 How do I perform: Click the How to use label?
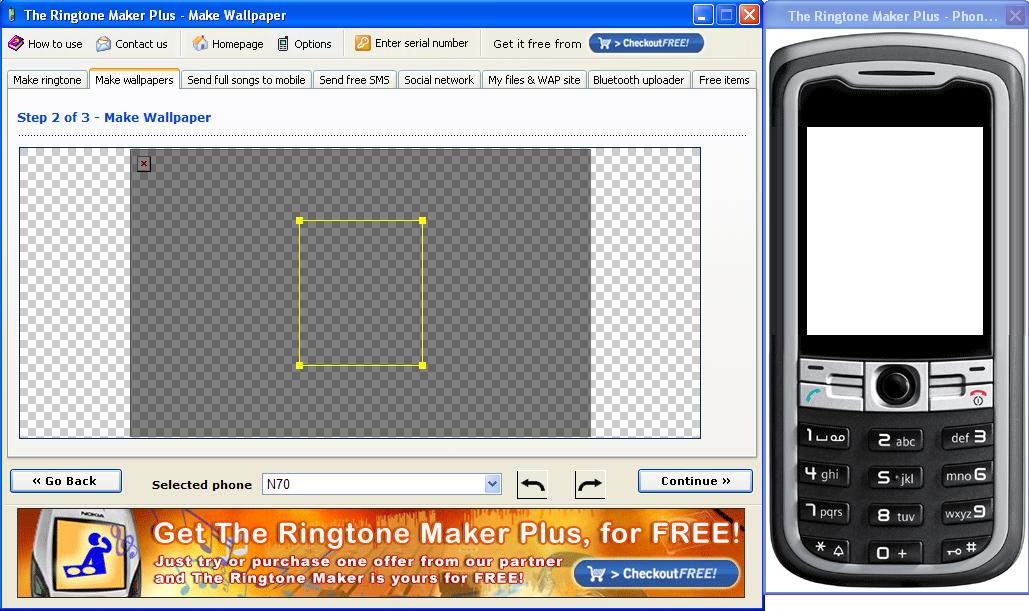(x=55, y=44)
